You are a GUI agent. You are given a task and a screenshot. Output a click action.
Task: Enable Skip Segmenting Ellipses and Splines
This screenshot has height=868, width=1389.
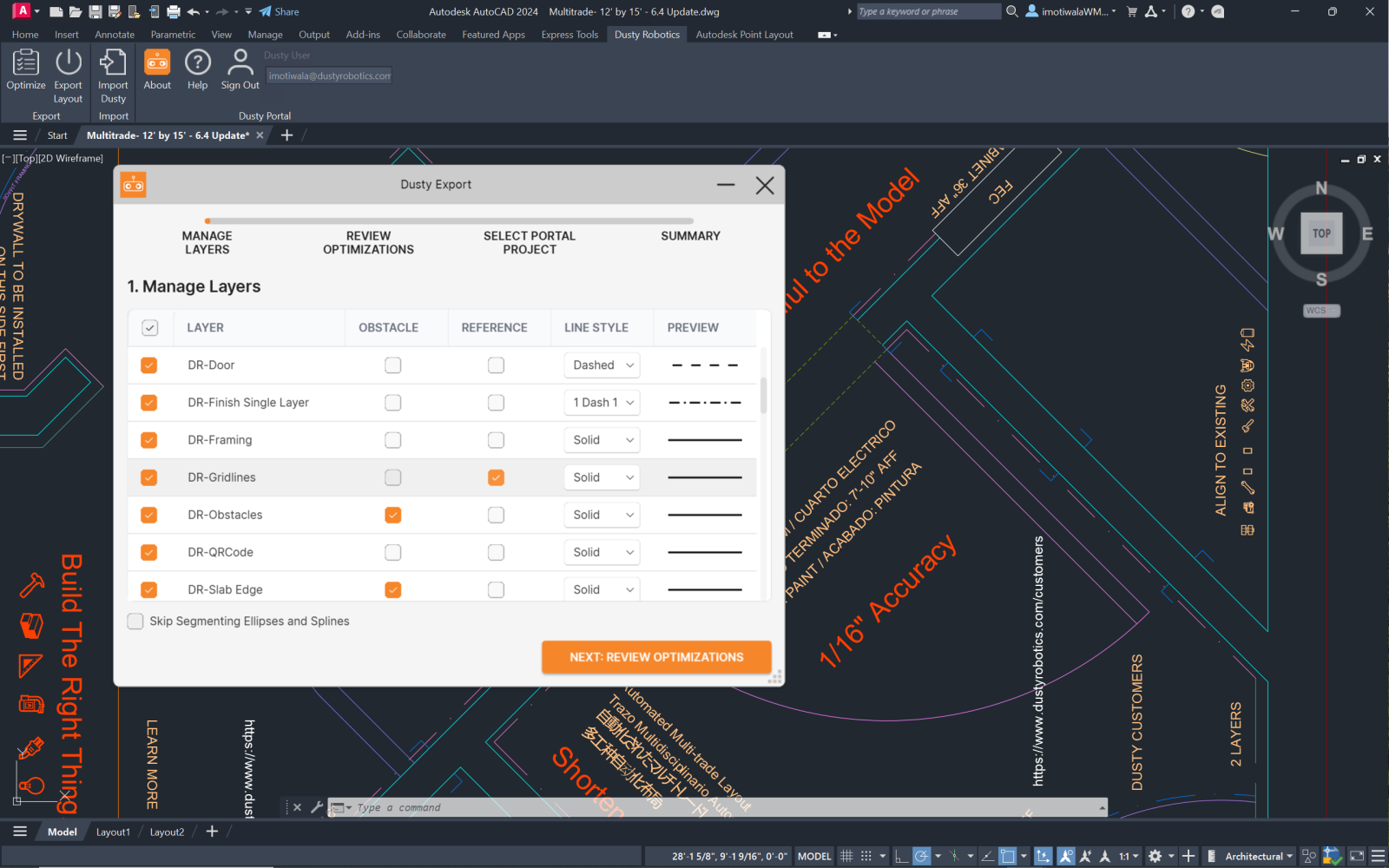click(x=135, y=621)
